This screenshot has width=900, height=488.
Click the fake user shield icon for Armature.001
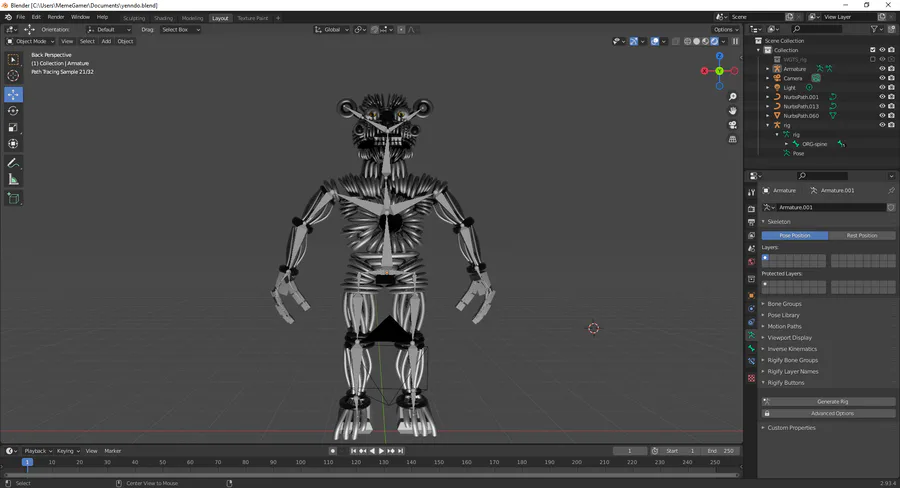[x=891, y=207]
